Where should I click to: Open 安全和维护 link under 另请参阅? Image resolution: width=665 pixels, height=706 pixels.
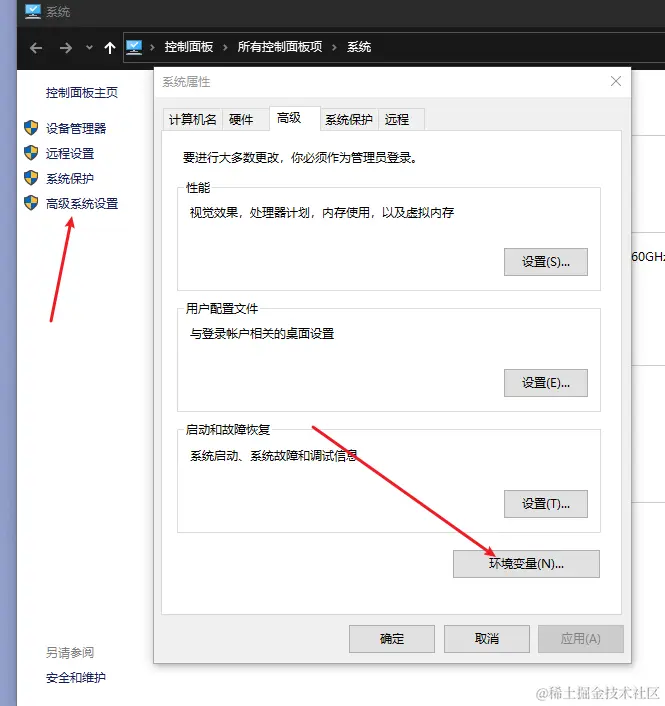click(76, 678)
